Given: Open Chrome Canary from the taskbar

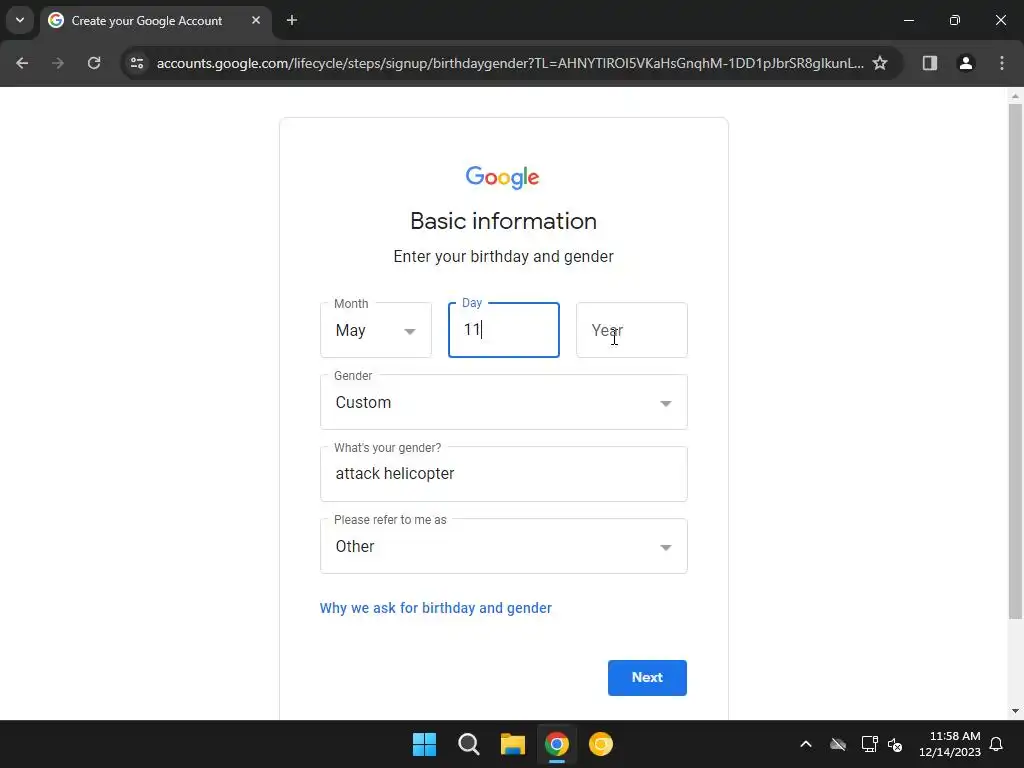Looking at the screenshot, I should [601, 744].
